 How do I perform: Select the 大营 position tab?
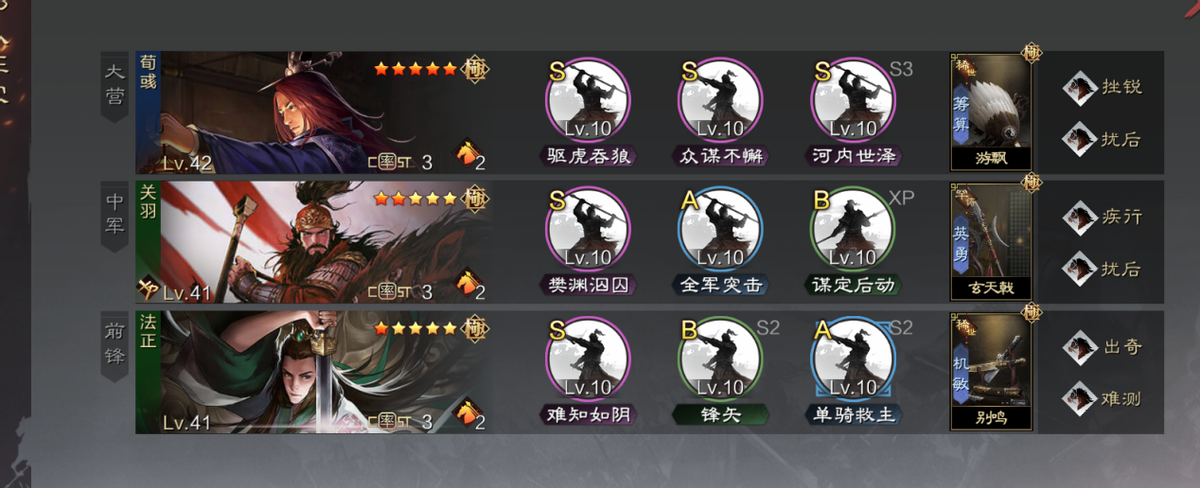[x=116, y=87]
